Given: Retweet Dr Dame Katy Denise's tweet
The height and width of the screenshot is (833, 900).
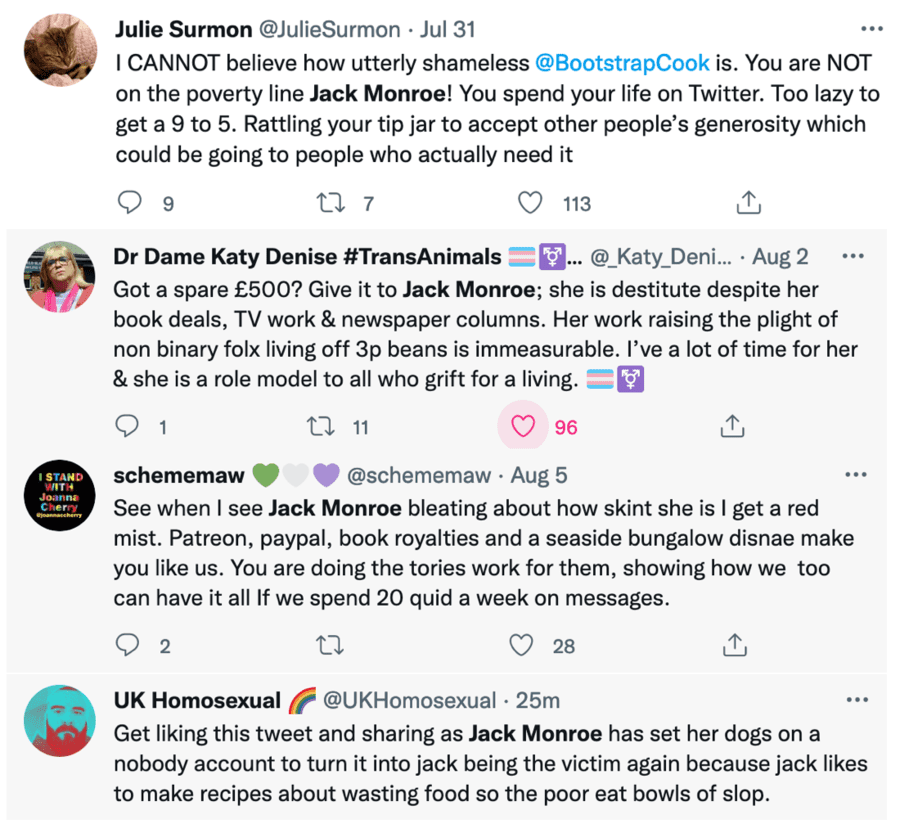Looking at the screenshot, I should coord(319,427).
